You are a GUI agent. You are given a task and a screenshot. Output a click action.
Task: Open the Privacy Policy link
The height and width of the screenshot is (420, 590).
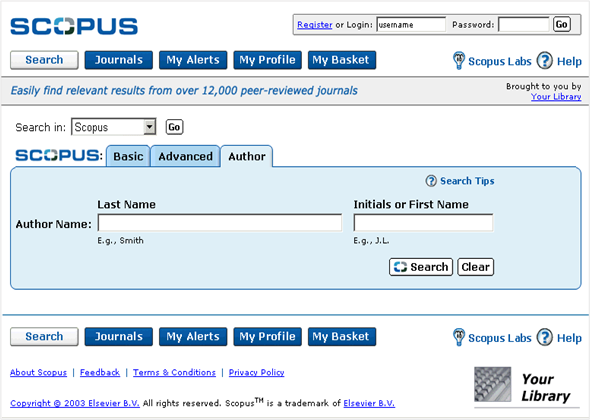pyautogui.click(x=257, y=372)
